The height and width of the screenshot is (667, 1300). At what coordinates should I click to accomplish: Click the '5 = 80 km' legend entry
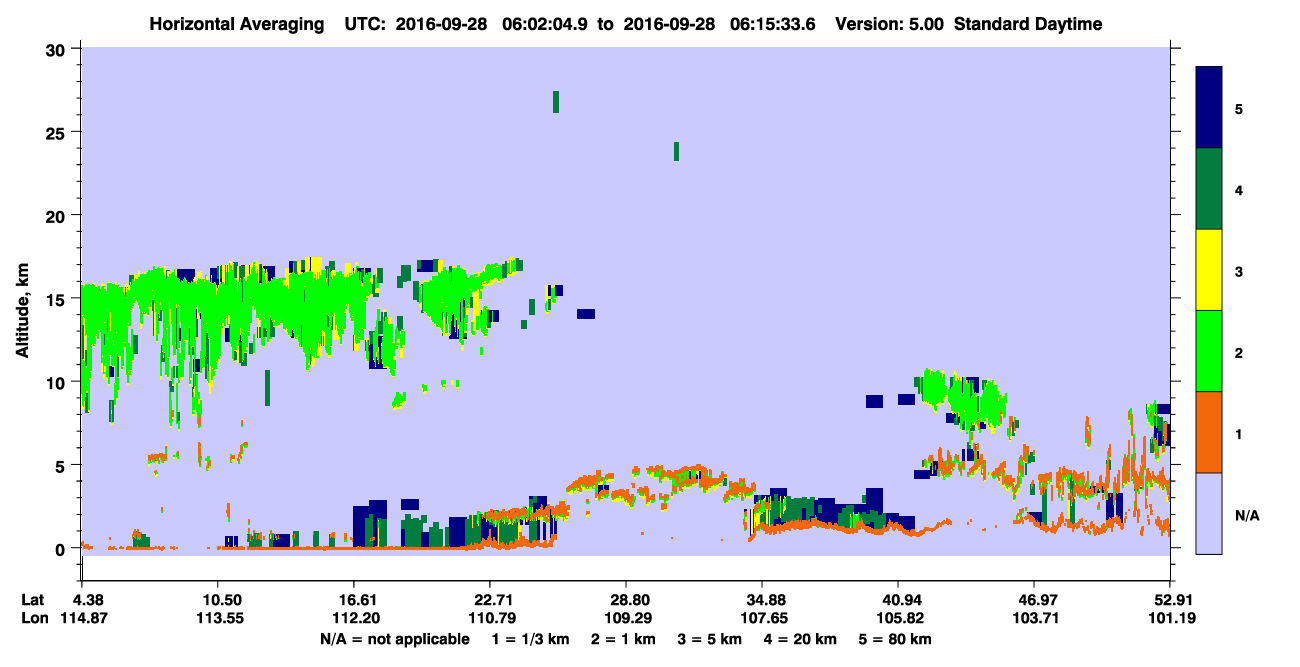point(893,639)
